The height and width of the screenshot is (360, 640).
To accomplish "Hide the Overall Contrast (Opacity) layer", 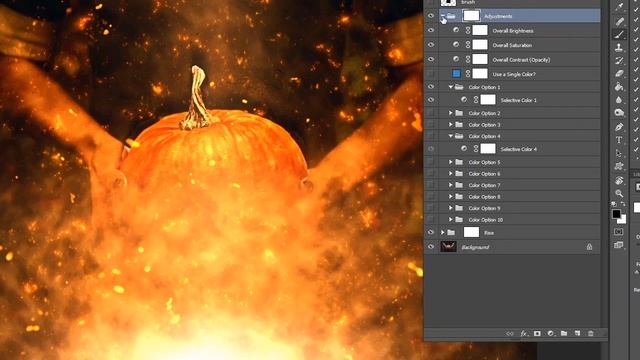I will 431,59.
